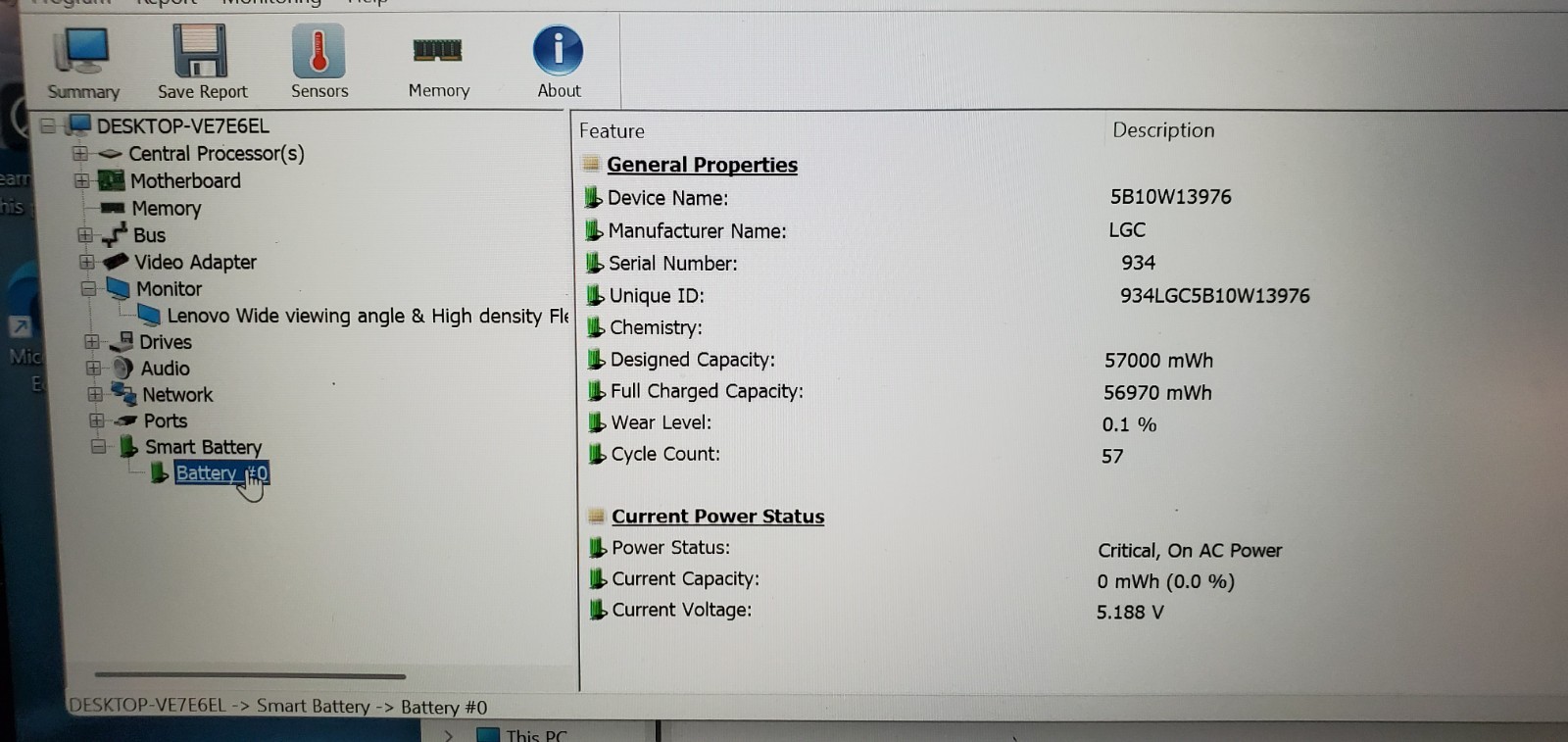Click the Description column header

[1163, 130]
